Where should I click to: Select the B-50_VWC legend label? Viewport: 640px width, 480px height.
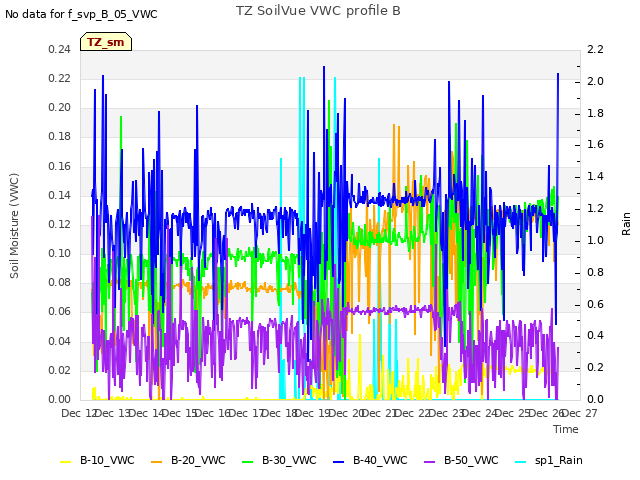point(471,460)
